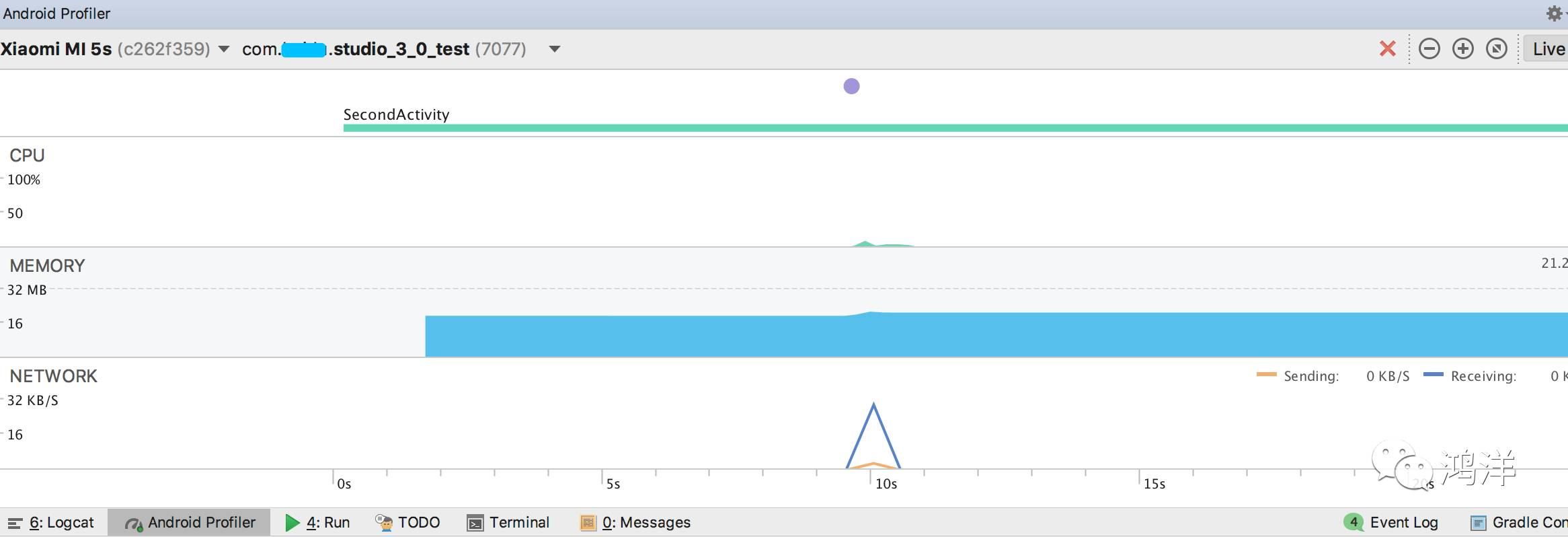Open the Logcat tool window tab
This screenshot has width=1568, height=537.
[x=51, y=522]
